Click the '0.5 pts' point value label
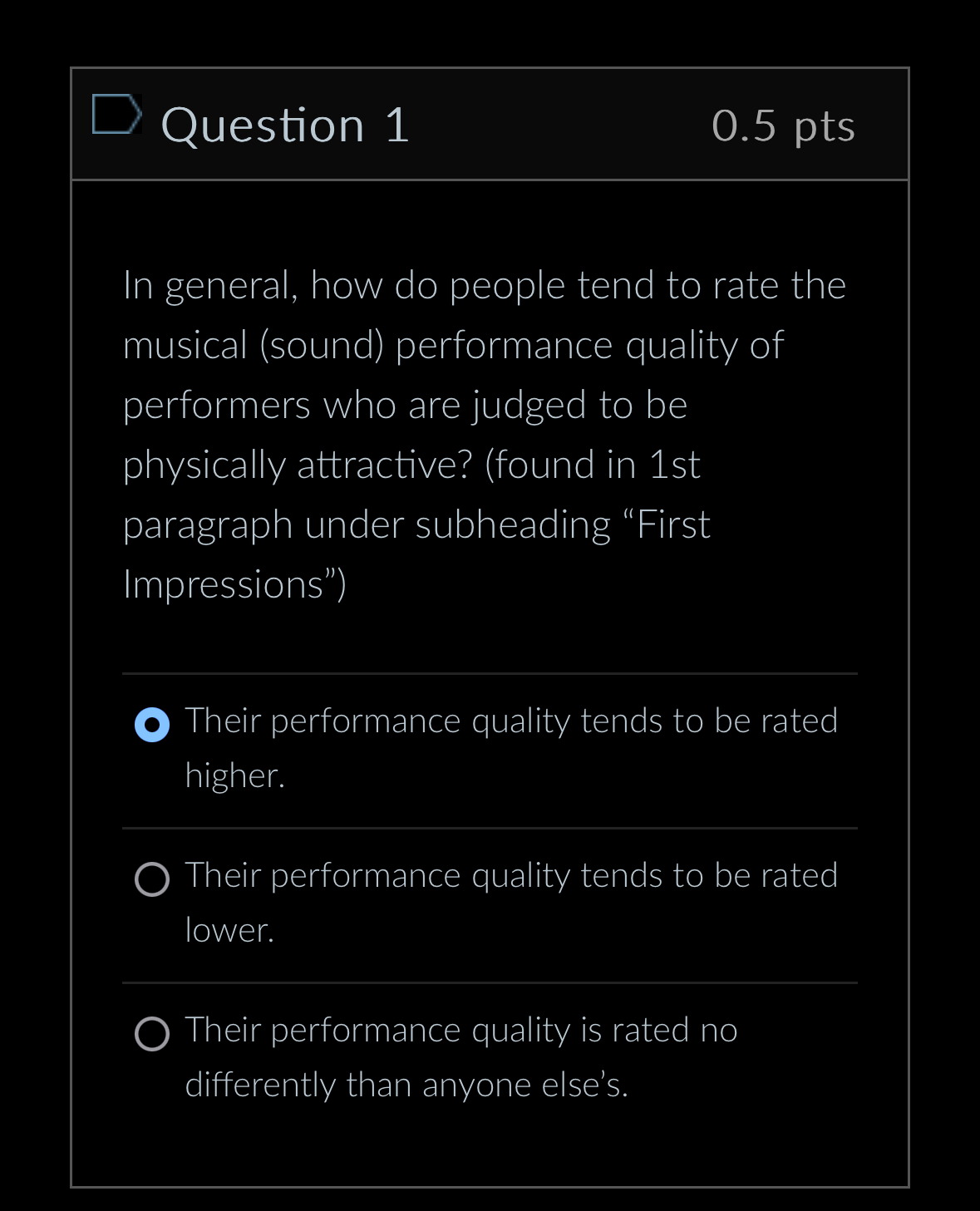 [782, 125]
